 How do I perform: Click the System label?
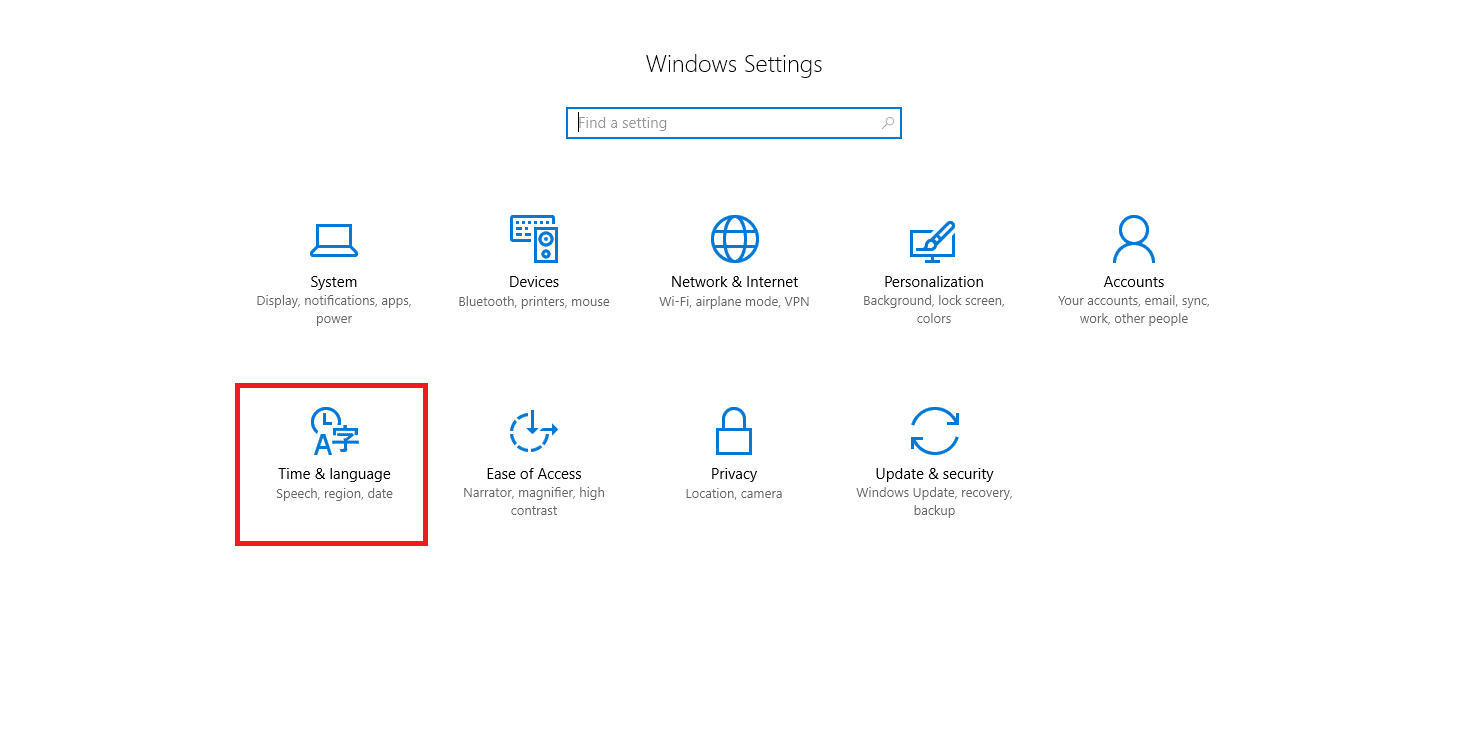[334, 282]
